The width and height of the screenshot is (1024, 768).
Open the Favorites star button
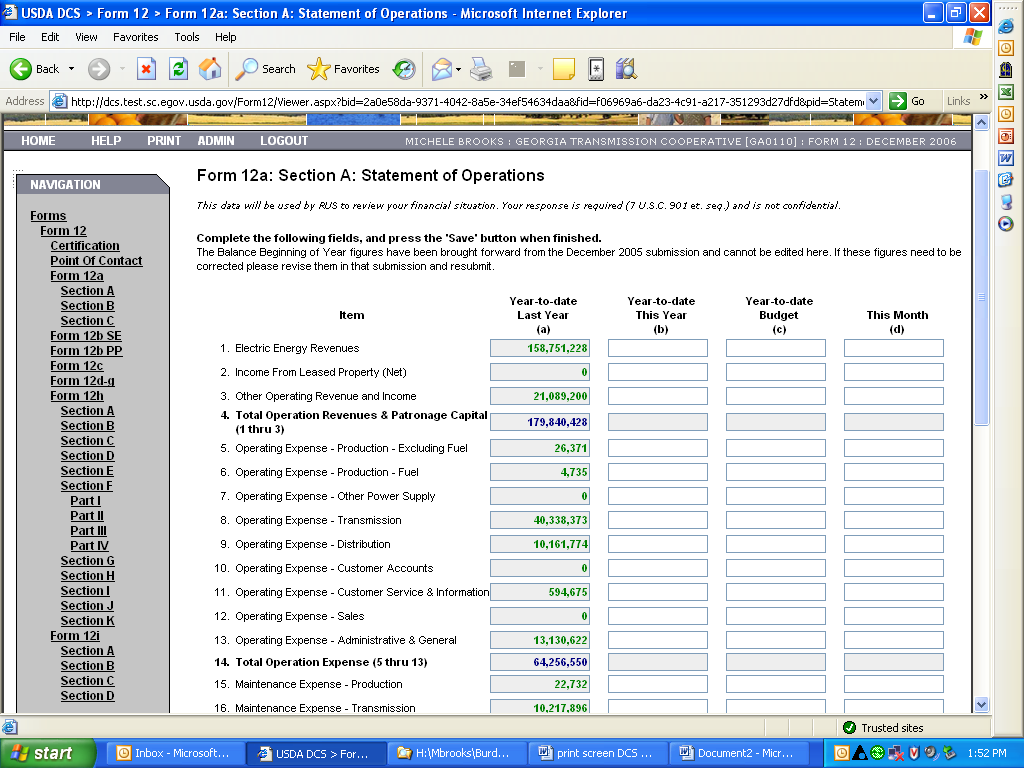(x=343, y=69)
